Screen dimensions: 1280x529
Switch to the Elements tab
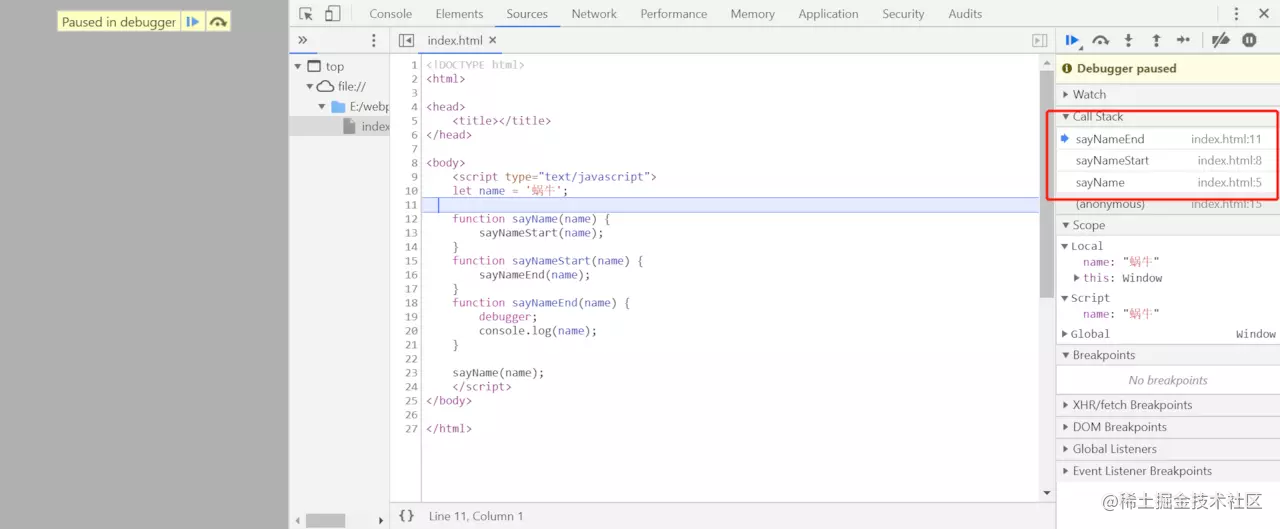point(459,14)
